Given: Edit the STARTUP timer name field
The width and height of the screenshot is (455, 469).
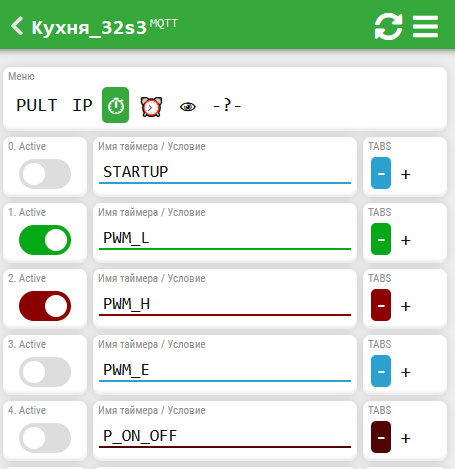Looking at the screenshot, I should (225, 173).
